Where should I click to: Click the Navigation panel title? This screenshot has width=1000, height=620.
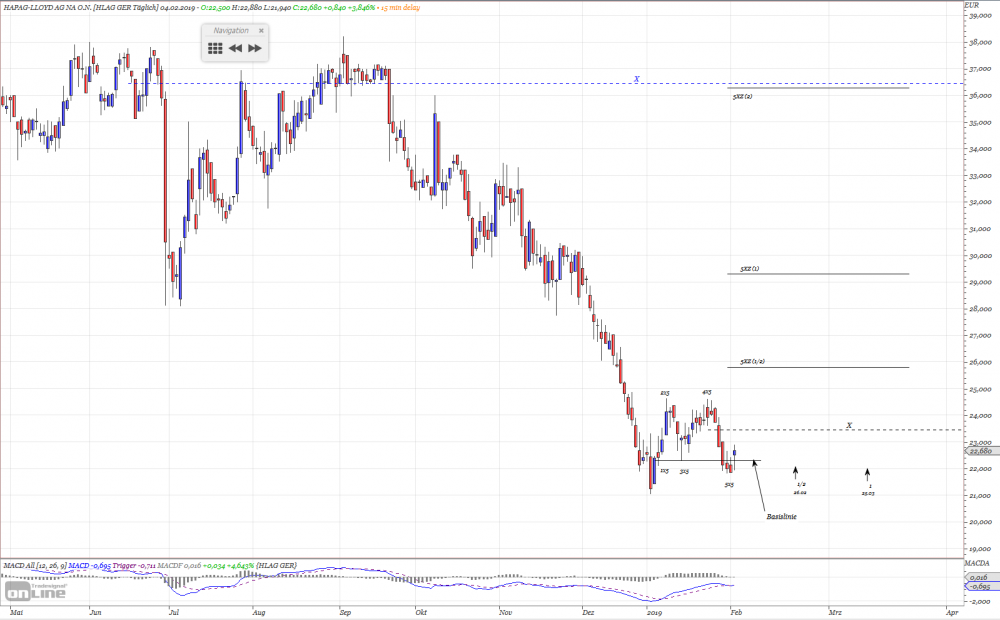coord(231,31)
